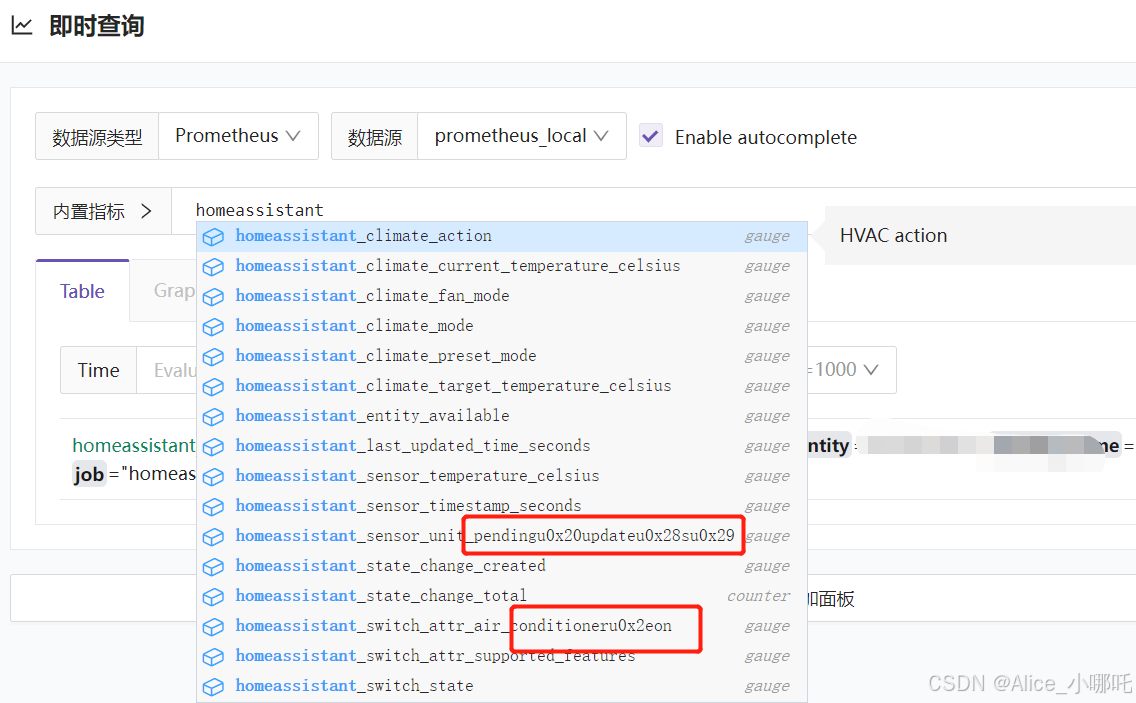Image resolution: width=1136 pixels, height=703 pixels.
Task: Click the chart icon beside 即时查询 title
Action: 22,26
